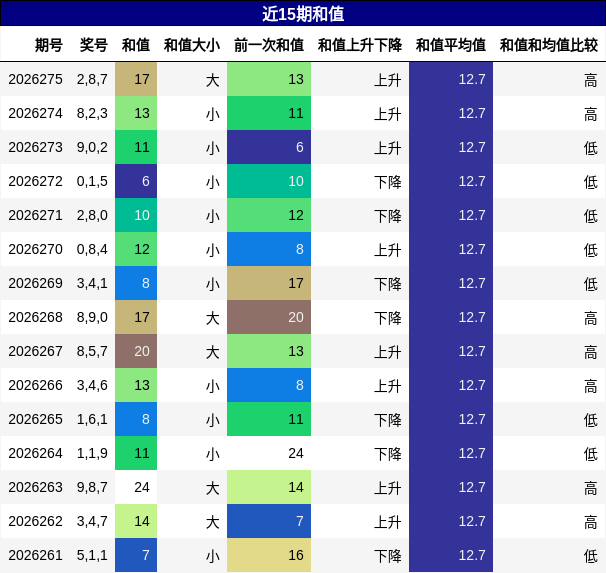This screenshot has width=606, height=573.
Task: Click the 和值 cell 20 in row 2026267
Action: pyautogui.click(x=136, y=351)
